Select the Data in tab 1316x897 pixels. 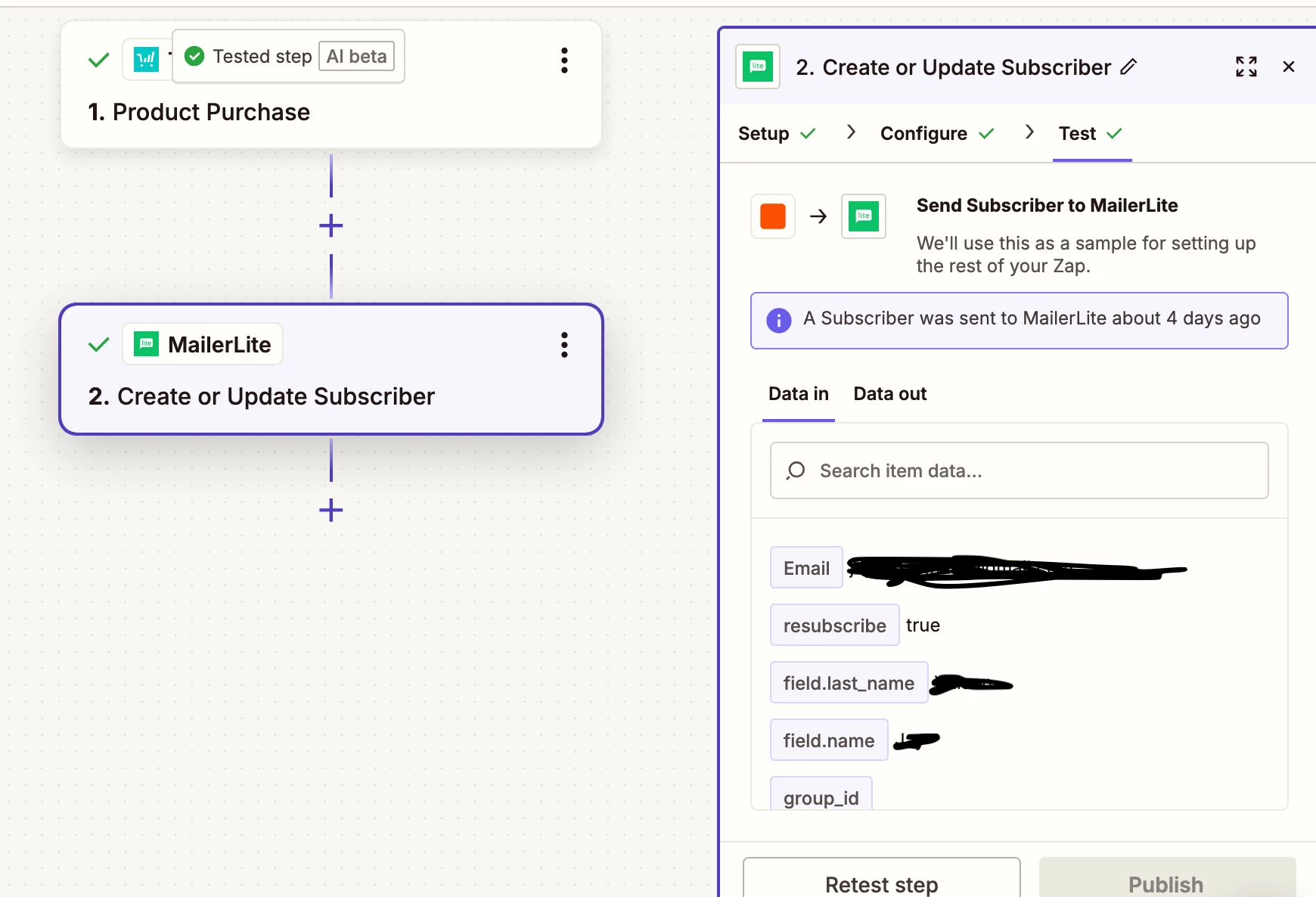tap(799, 394)
